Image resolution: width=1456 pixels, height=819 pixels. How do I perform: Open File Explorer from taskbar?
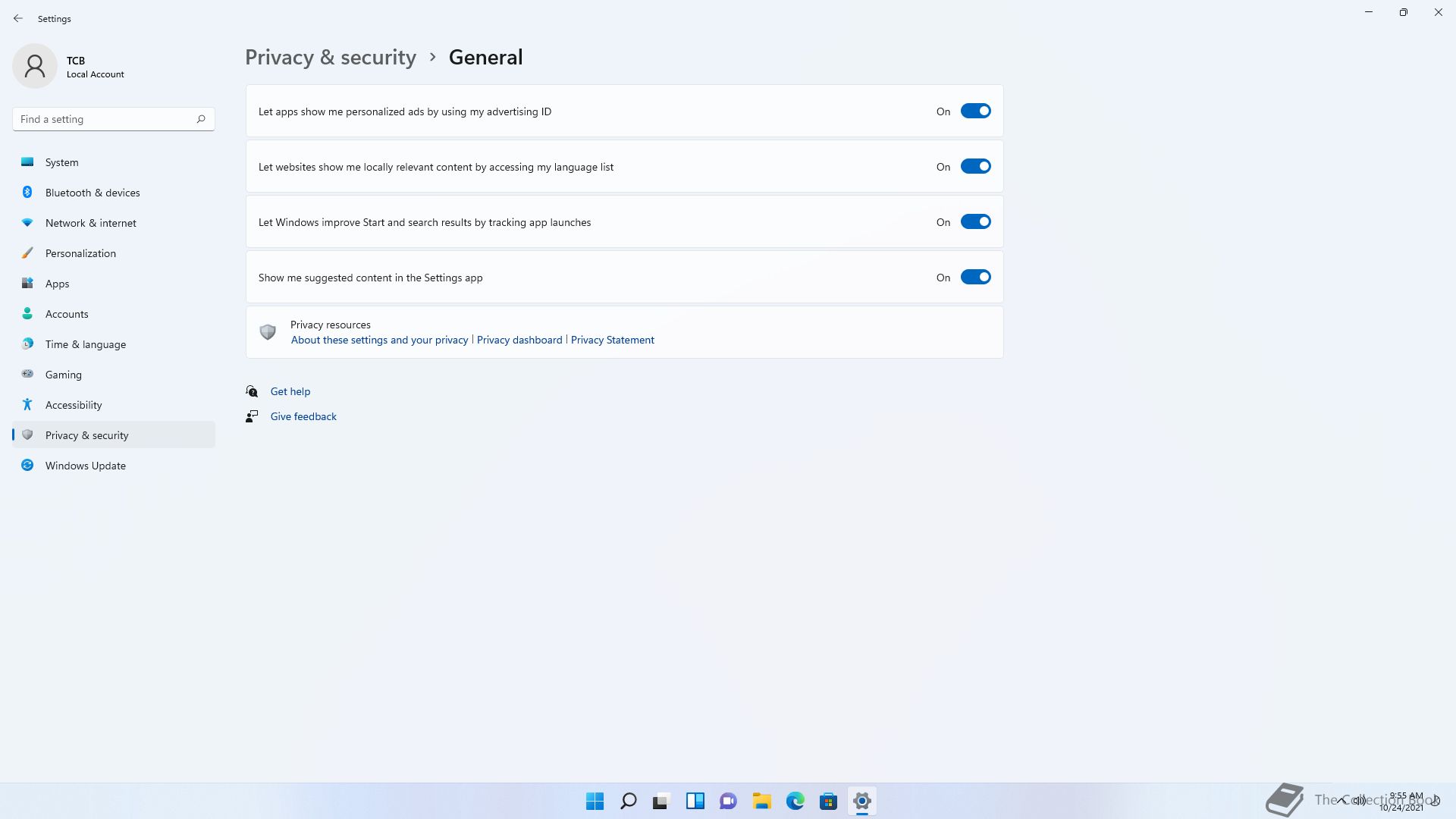tap(762, 801)
